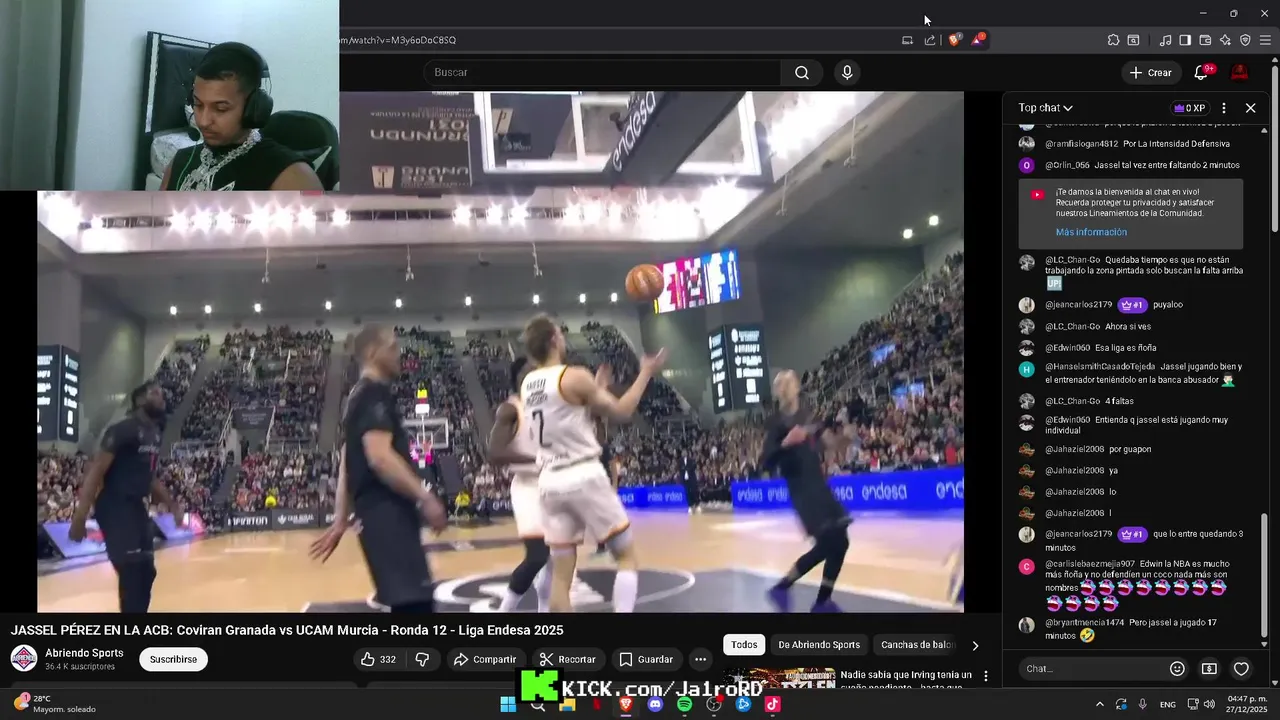Show next filter chips with the arrow

pyautogui.click(x=975, y=645)
